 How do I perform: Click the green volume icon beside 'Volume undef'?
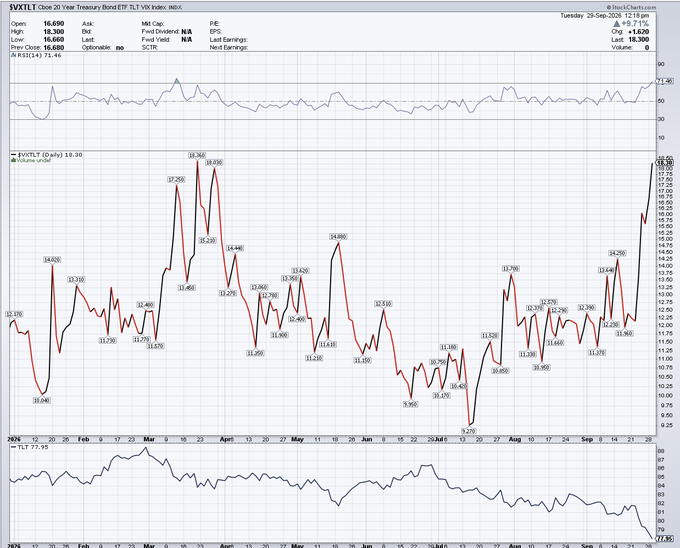click(13, 160)
